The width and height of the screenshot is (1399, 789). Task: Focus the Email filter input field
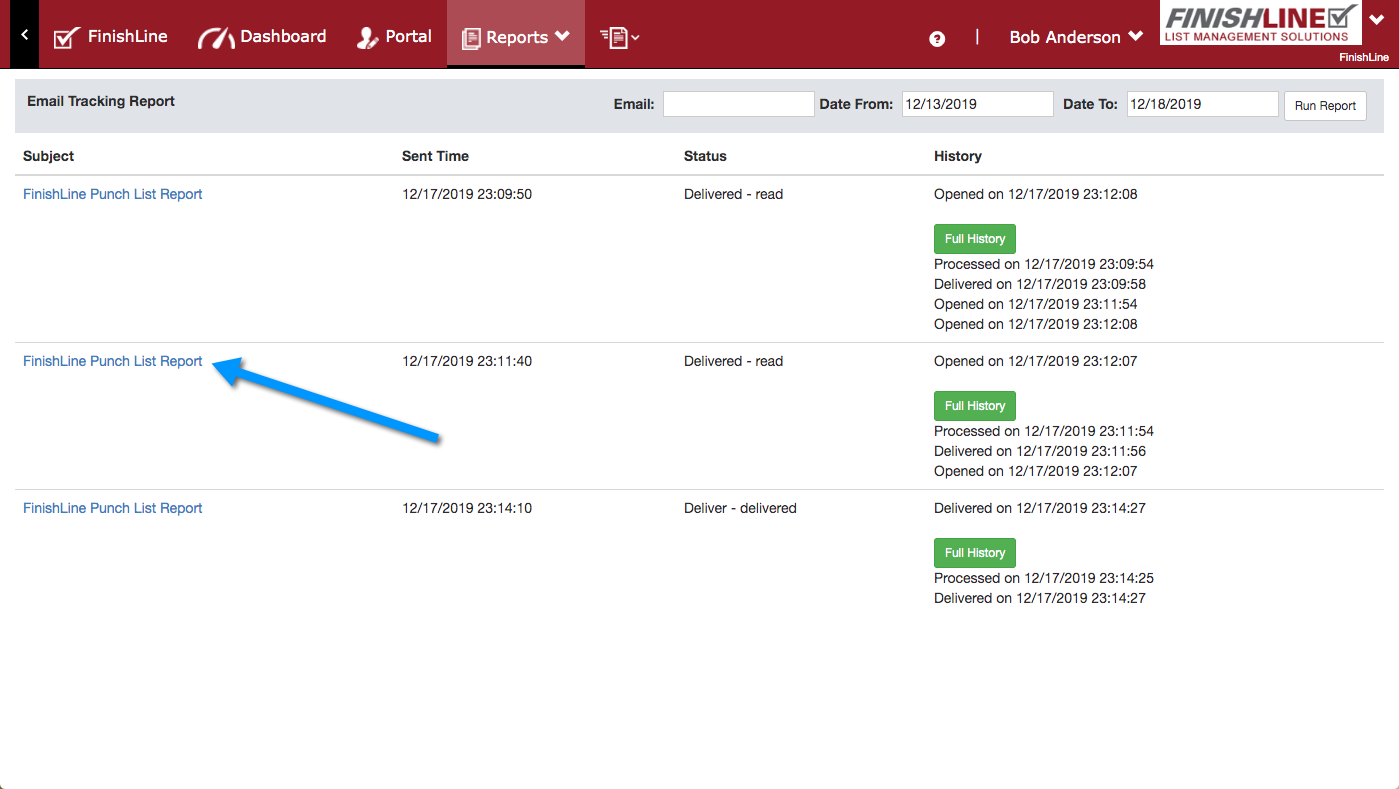738,104
